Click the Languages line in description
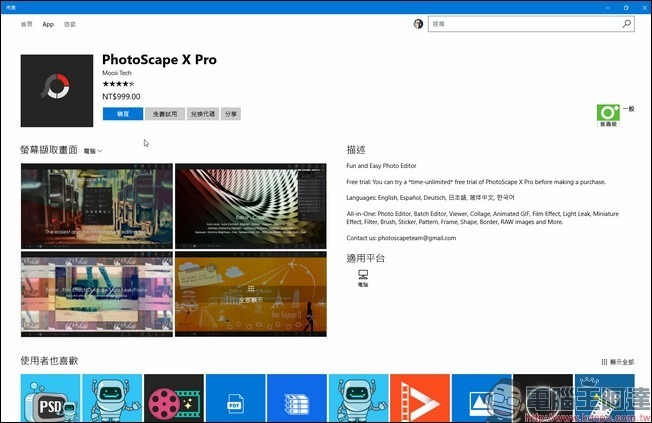The width and height of the screenshot is (652, 423). 430,198
